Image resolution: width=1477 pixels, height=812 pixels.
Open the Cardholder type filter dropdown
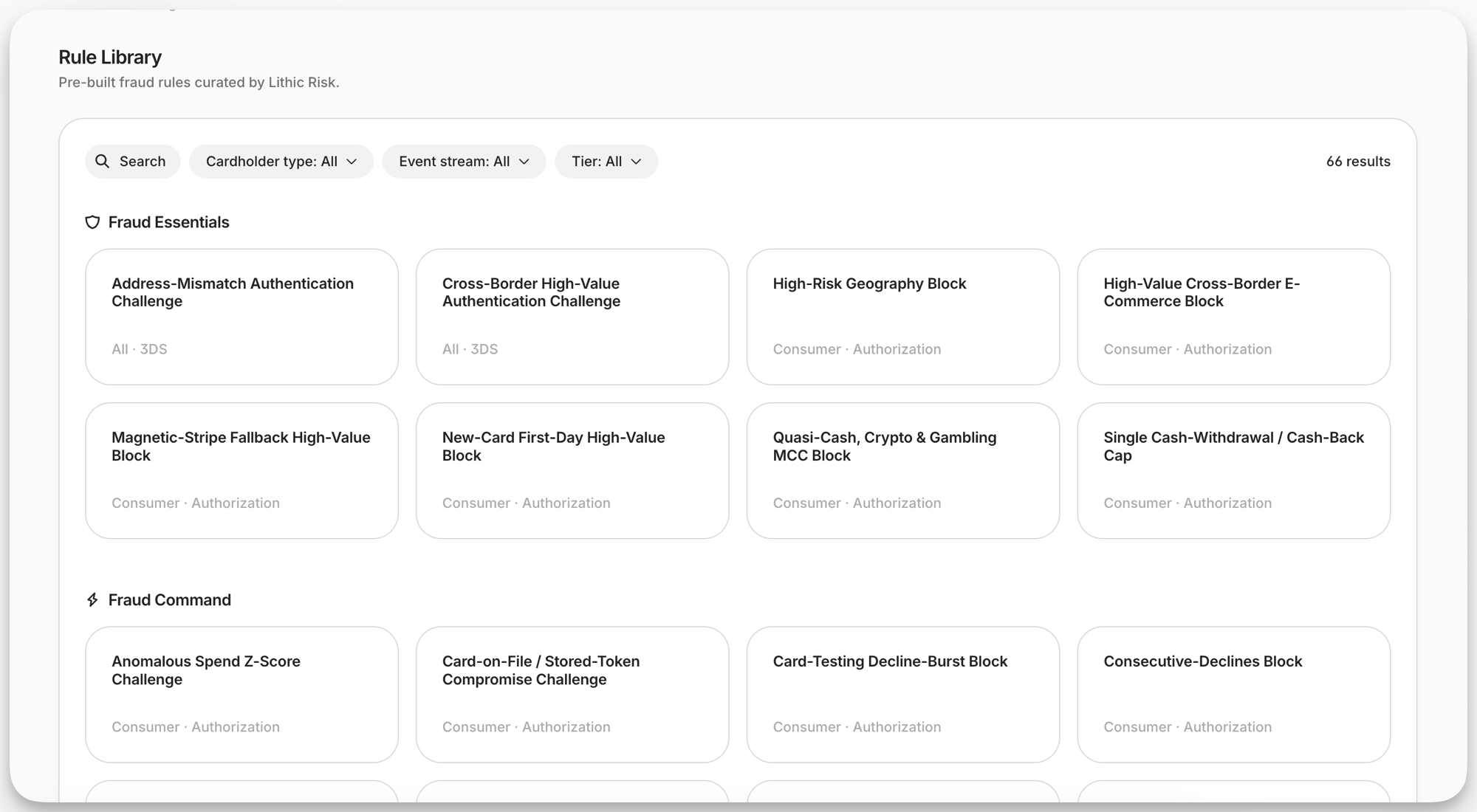281,161
